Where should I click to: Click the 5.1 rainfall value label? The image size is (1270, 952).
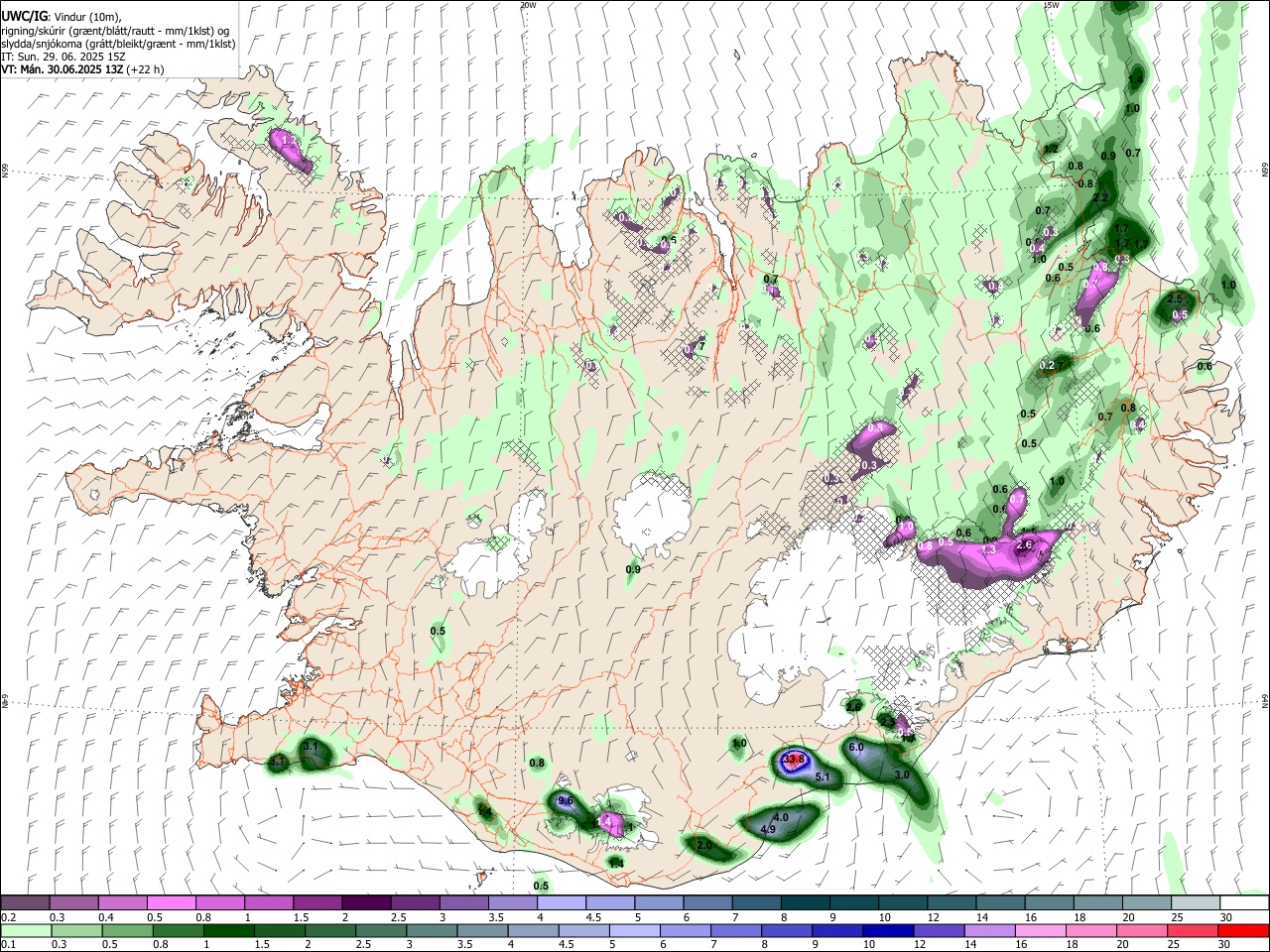click(823, 777)
